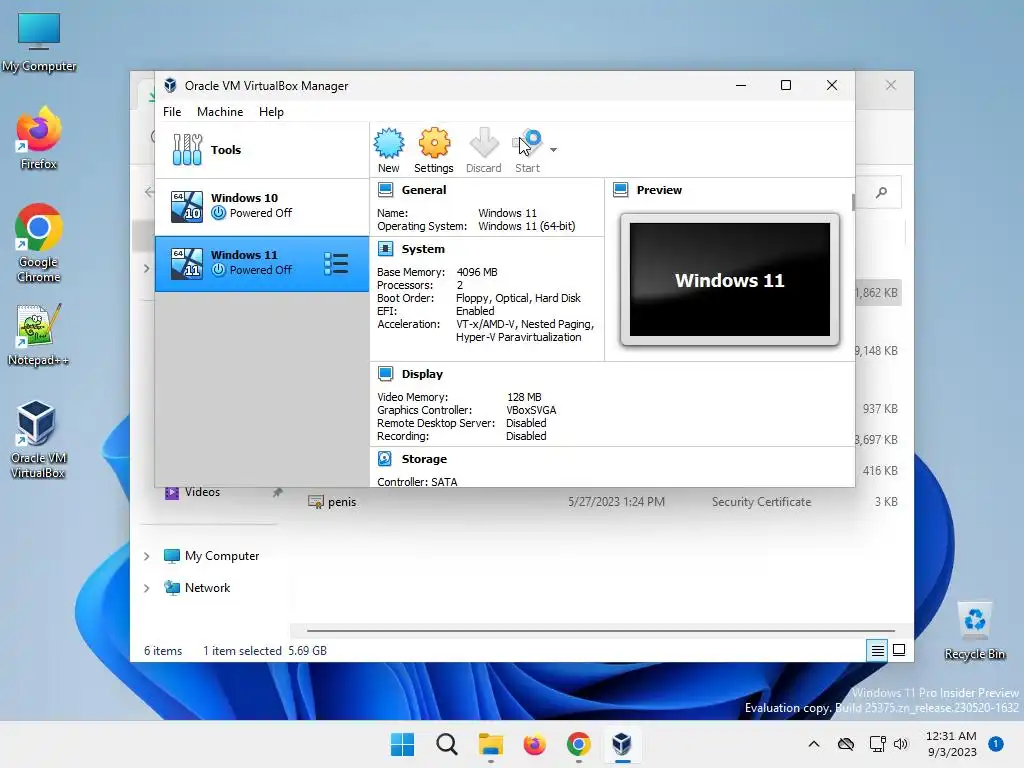Select My Computer in File Explorer sidebar

coord(221,556)
